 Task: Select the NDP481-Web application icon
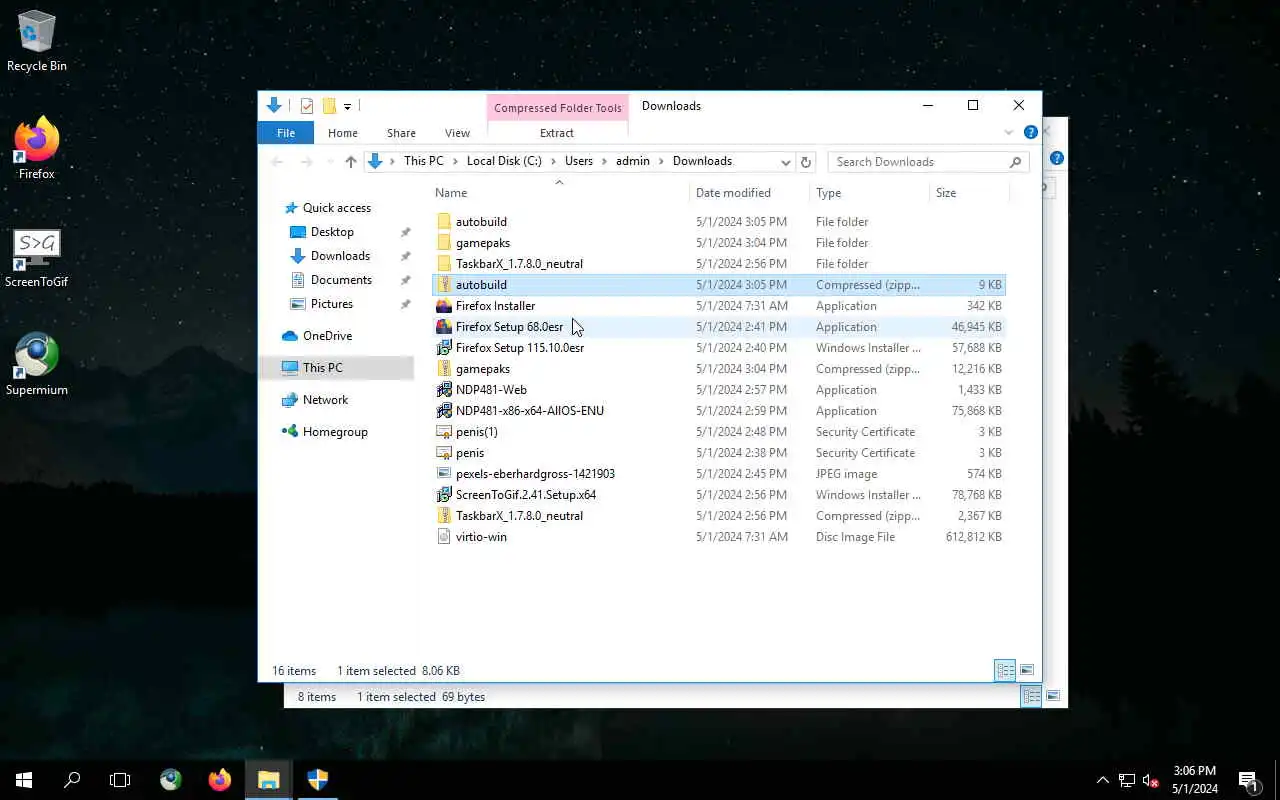[x=444, y=390]
